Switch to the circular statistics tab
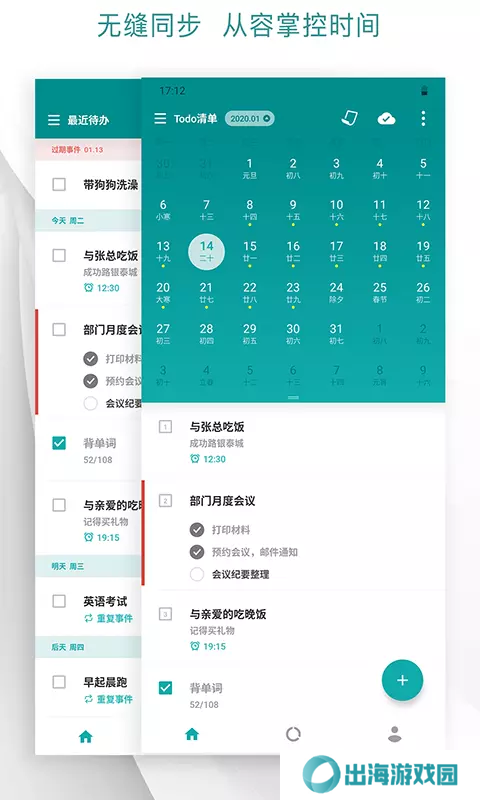Image resolution: width=480 pixels, height=800 pixels. pyautogui.click(x=293, y=734)
